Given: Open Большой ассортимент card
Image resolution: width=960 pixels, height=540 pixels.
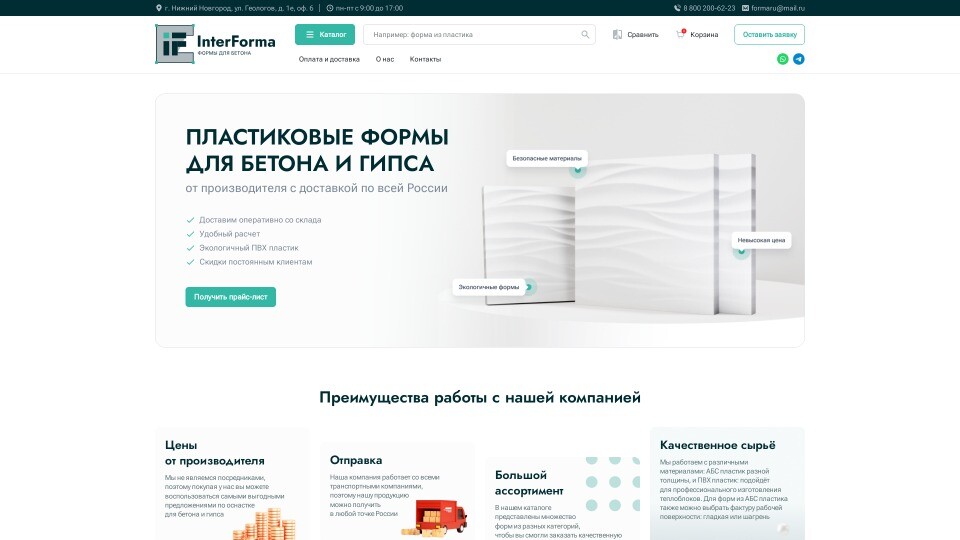Looking at the screenshot, I should (x=562, y=498).
